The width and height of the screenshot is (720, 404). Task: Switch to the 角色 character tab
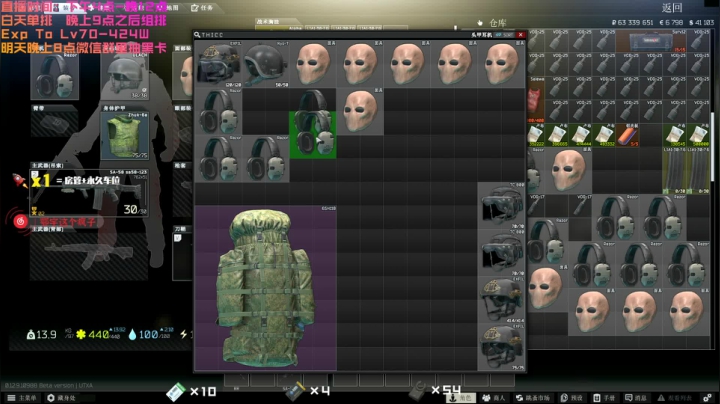click(x=461, y=398)
